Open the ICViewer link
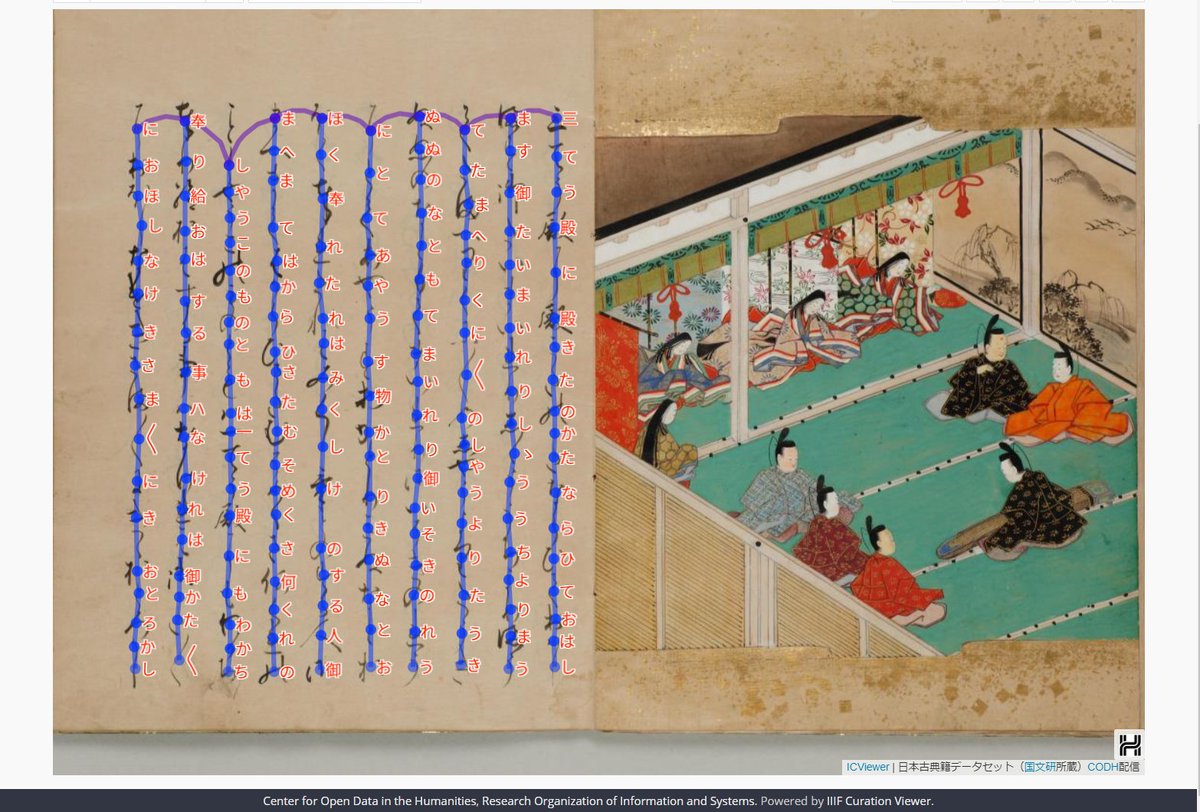The image size is (1200, 812). [867, 767]
